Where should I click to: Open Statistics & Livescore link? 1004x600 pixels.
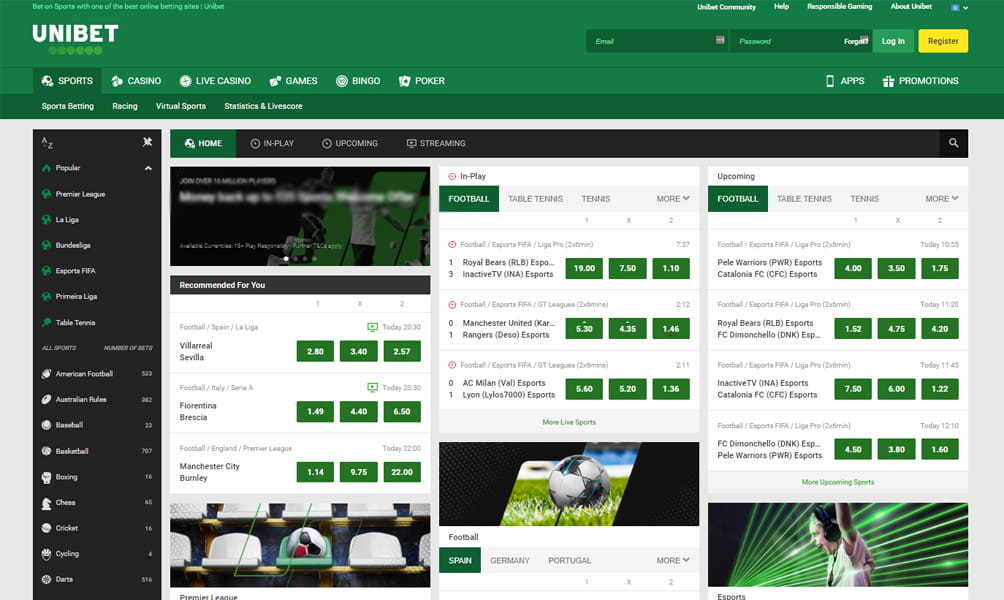(263, 106)
